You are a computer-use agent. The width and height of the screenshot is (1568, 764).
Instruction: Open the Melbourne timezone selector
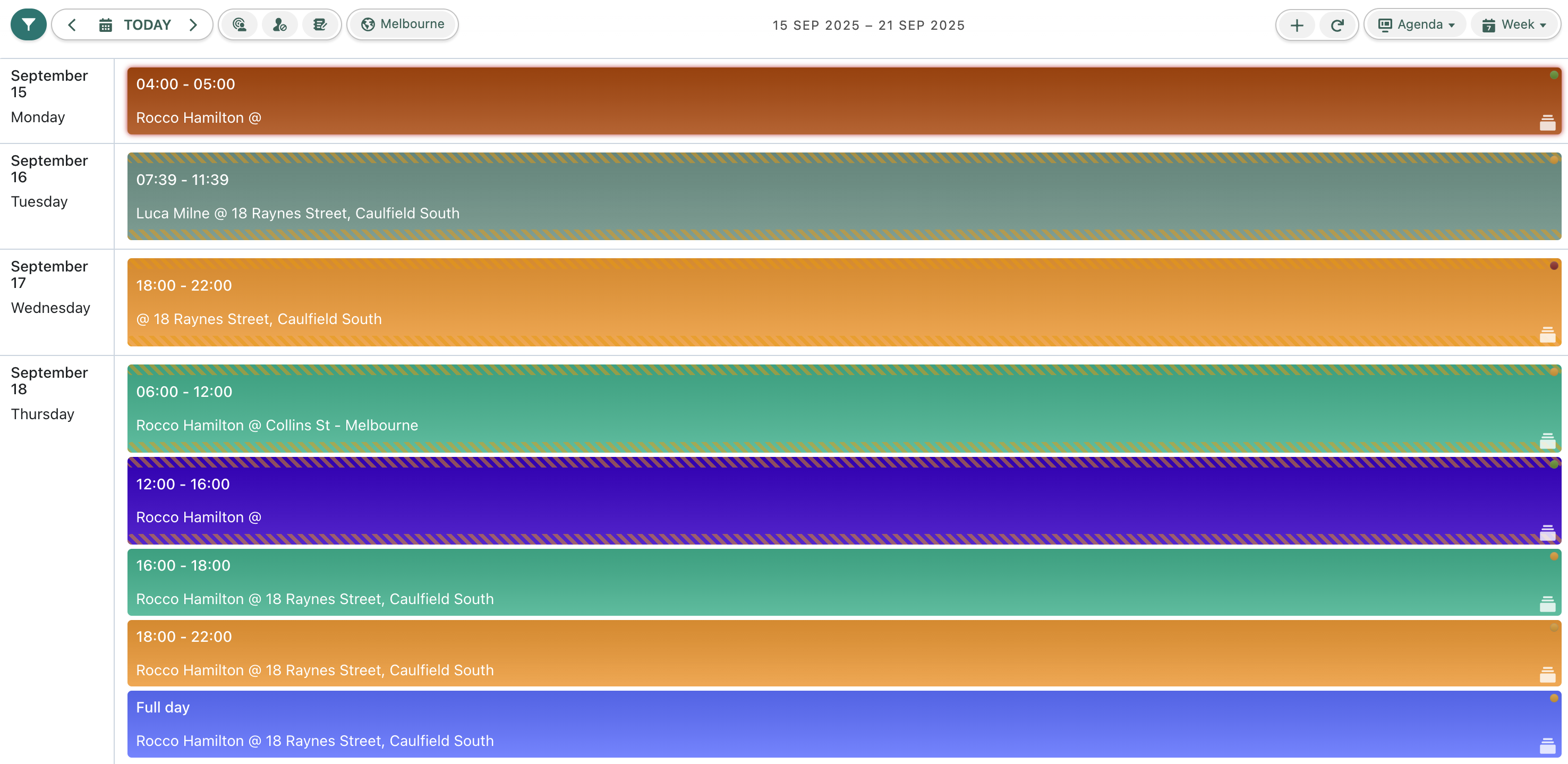click(402, 24)
